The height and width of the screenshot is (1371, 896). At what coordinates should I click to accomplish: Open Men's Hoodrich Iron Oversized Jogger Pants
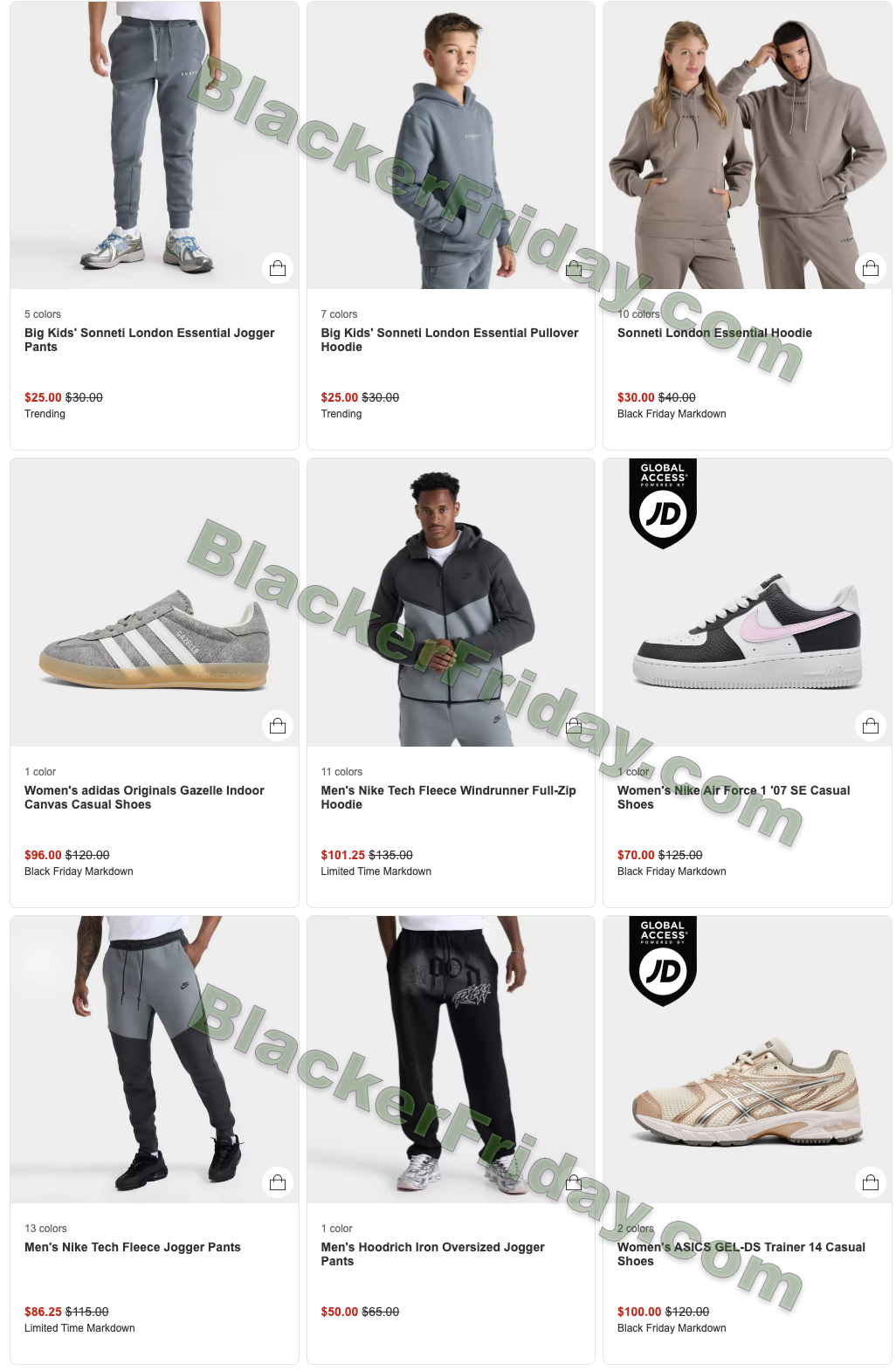point(433,1254)
